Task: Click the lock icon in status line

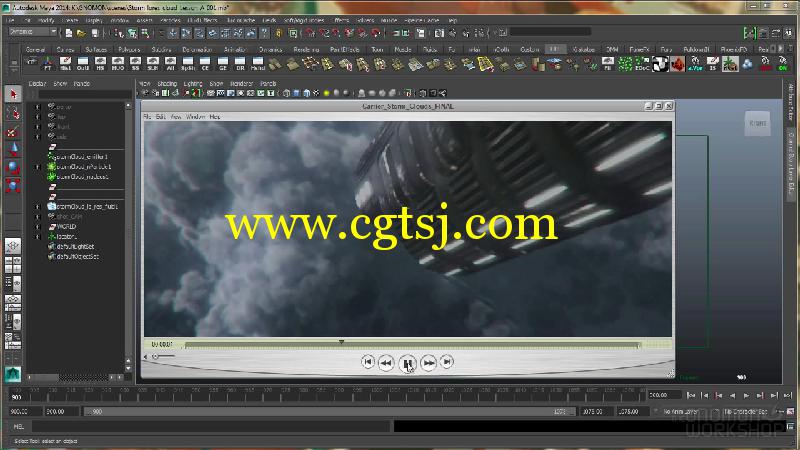Action: pos(279,33)
